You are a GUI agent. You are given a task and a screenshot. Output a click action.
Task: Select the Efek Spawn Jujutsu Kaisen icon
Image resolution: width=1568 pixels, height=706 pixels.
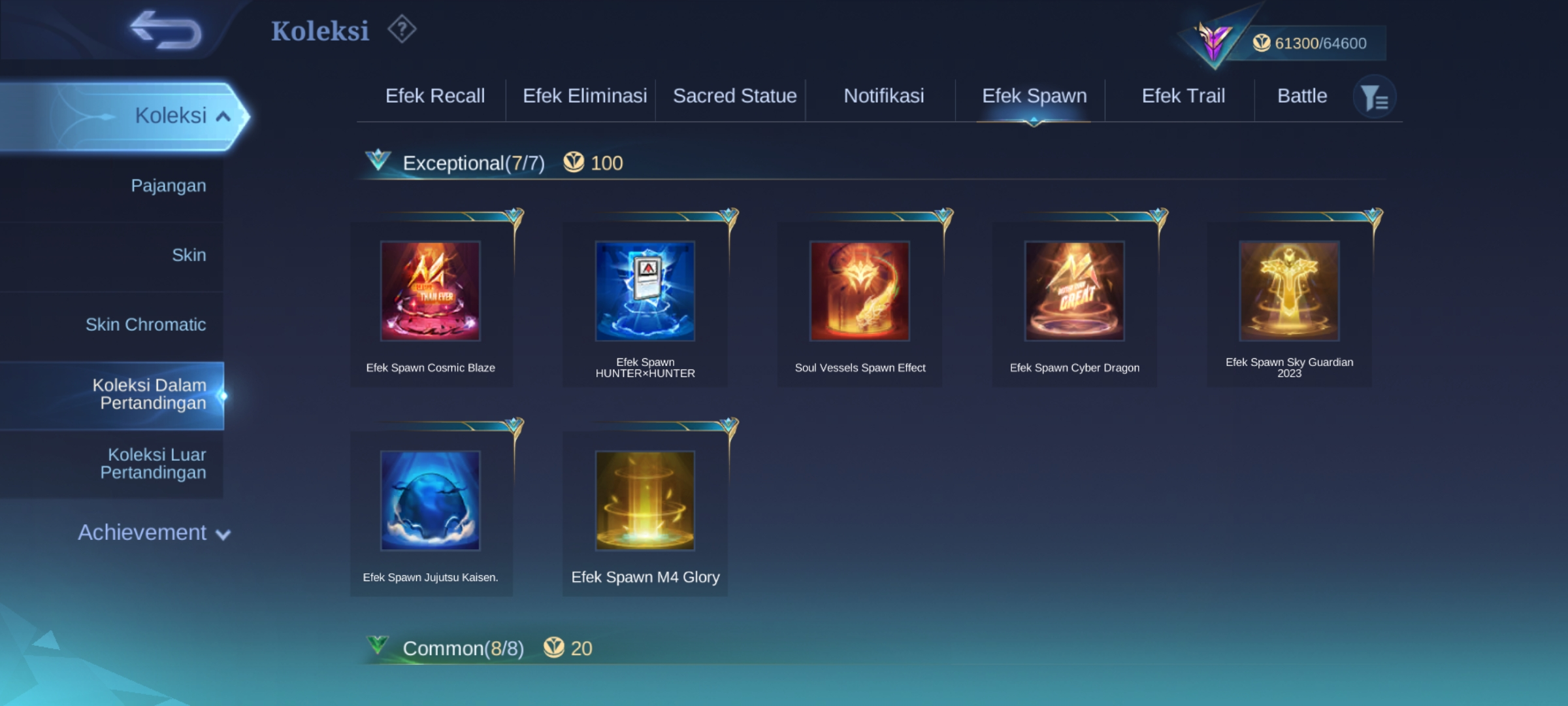click(431, 501)
